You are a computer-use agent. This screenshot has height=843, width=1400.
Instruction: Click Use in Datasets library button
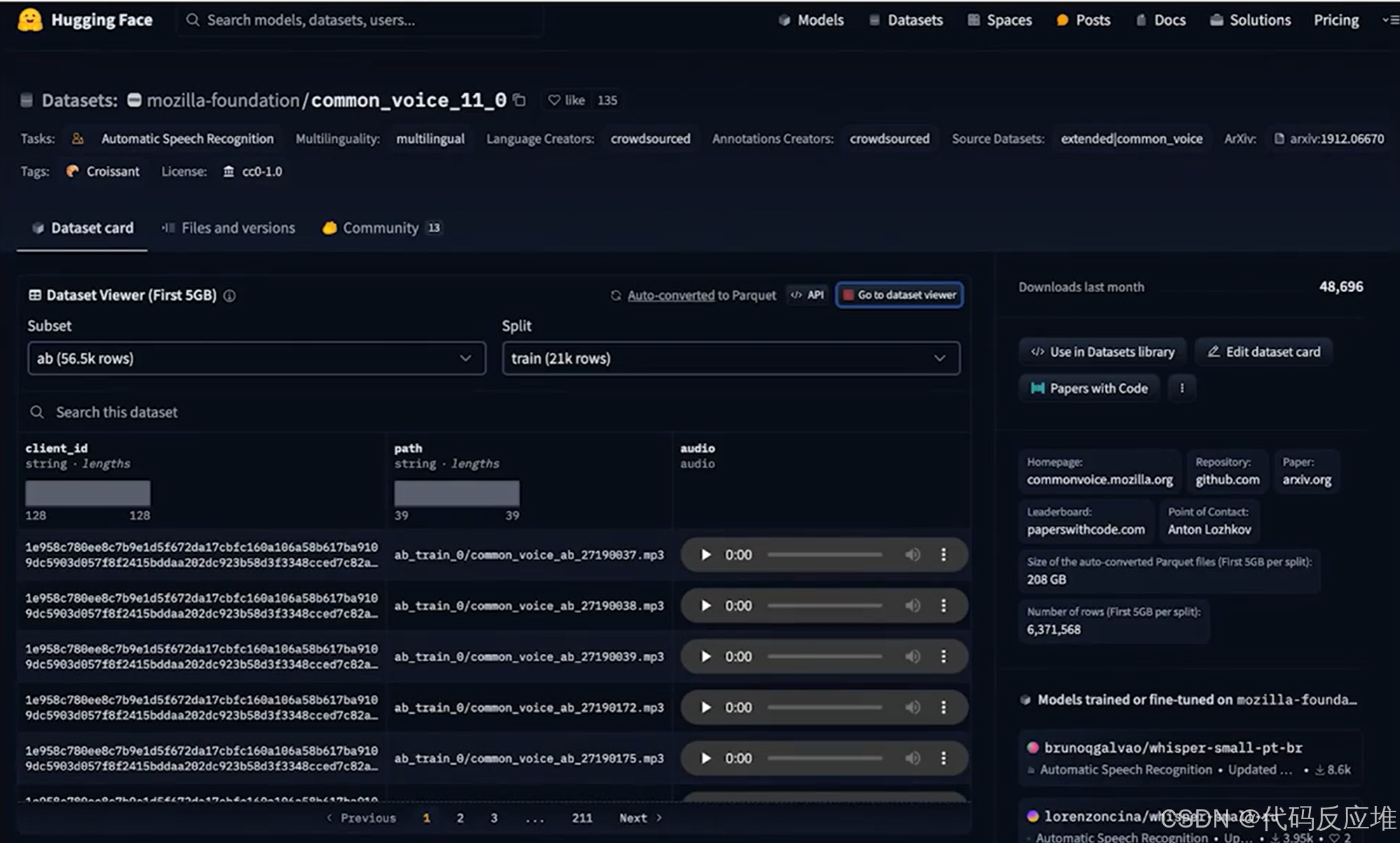coord(1103,352)
